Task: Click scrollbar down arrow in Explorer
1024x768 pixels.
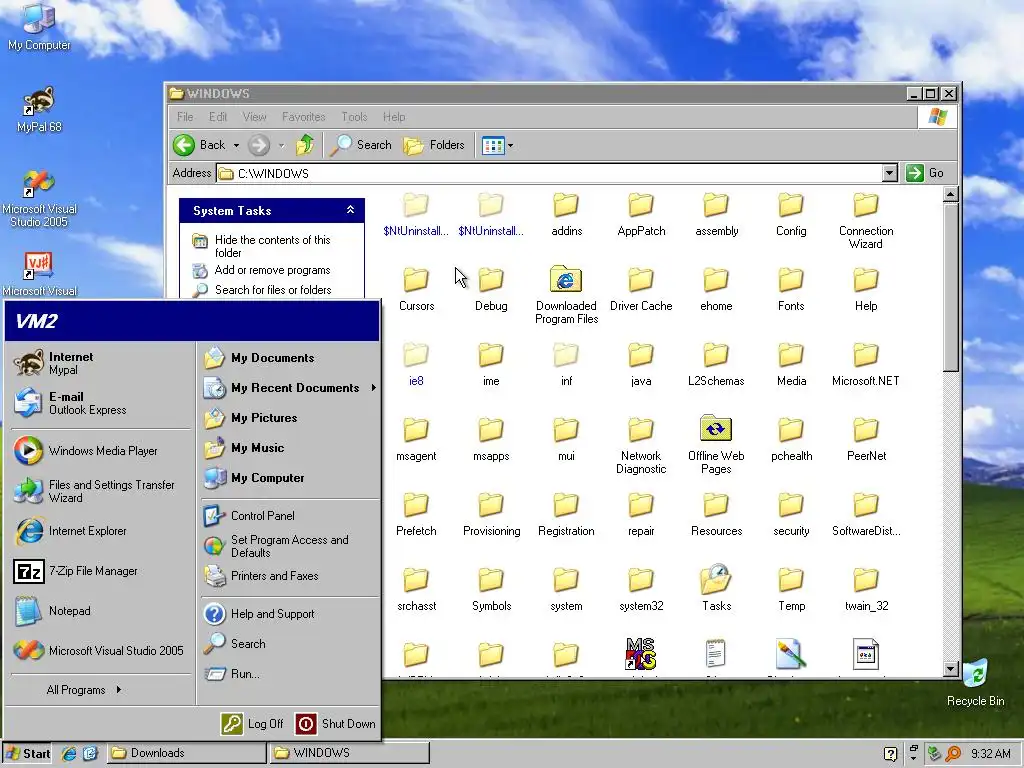Action: click(x=950, y=669)
